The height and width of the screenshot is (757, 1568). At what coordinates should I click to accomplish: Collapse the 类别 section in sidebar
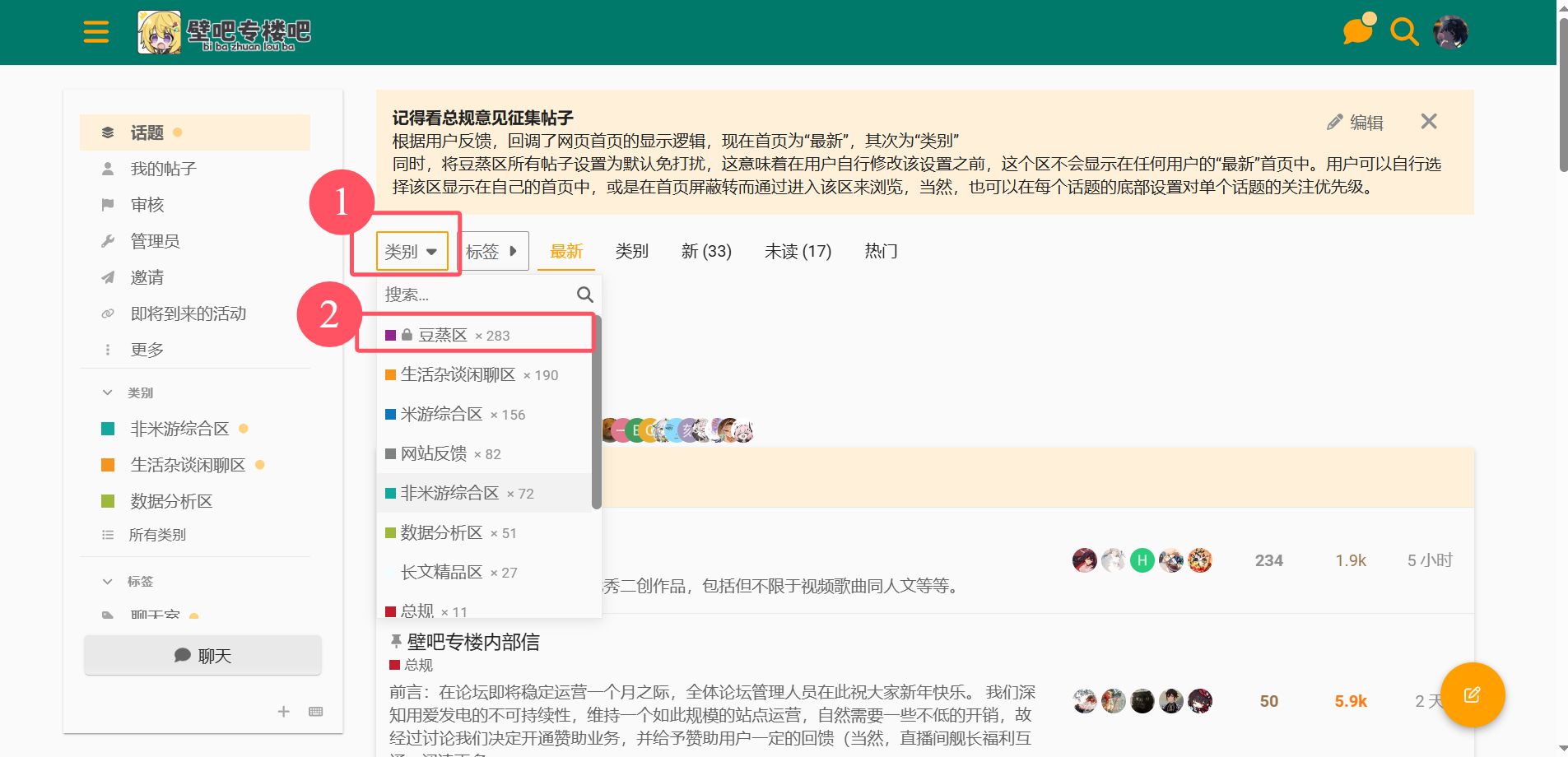108,392
